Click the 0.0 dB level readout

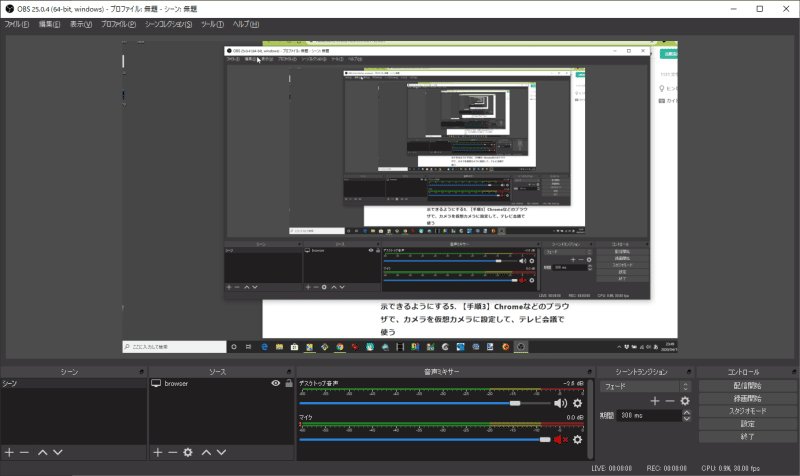point(575,417)
